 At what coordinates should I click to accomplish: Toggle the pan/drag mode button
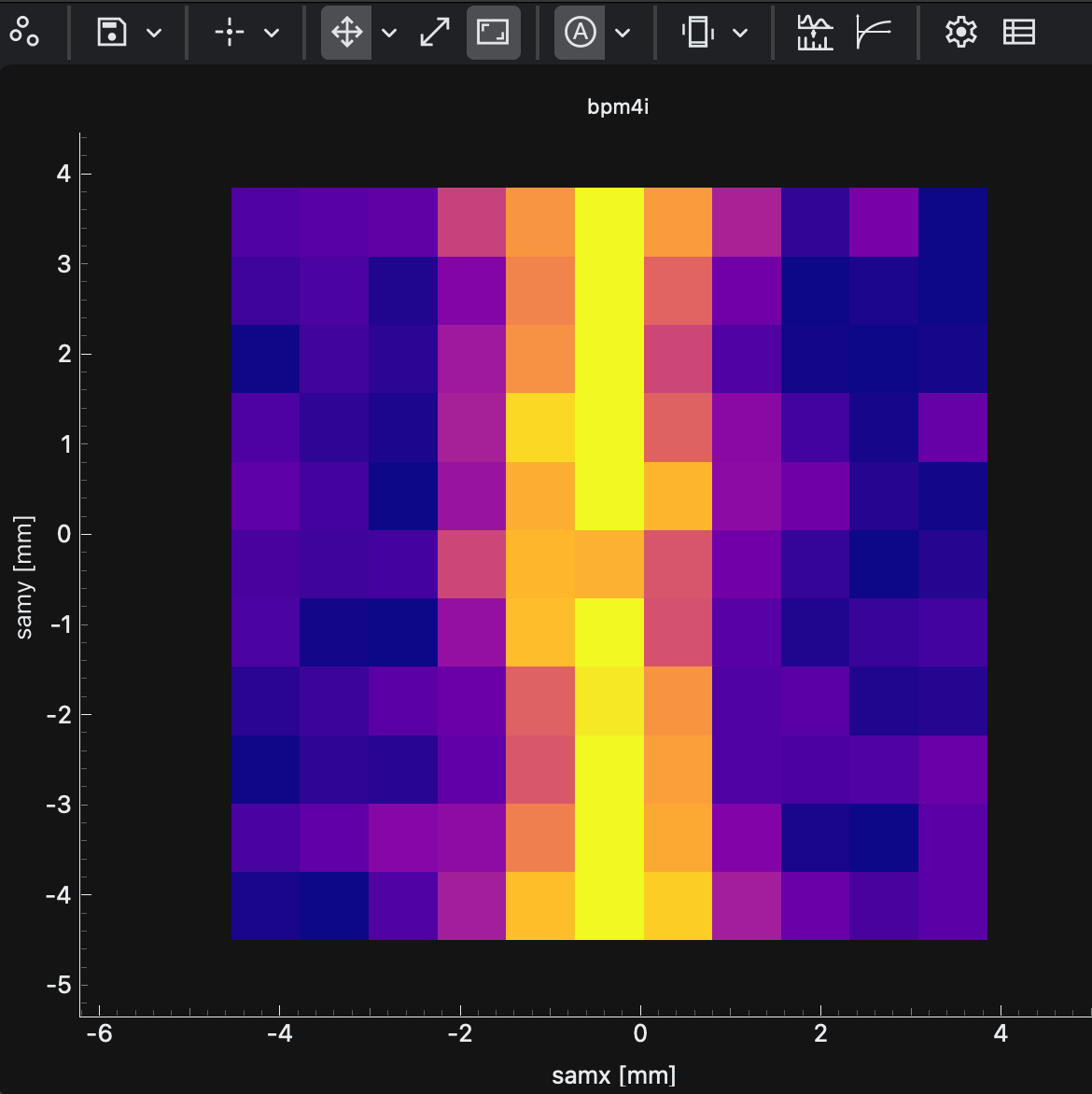tap(346, 32)
